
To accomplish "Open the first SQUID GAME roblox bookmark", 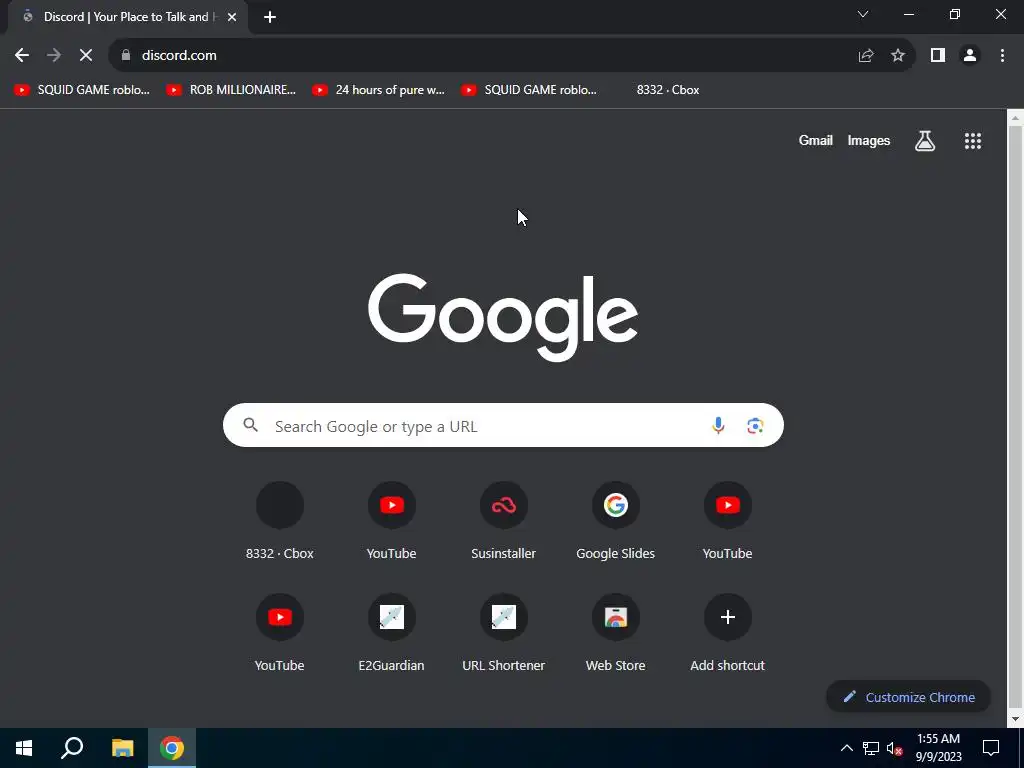I will click(x=82, y=90).
